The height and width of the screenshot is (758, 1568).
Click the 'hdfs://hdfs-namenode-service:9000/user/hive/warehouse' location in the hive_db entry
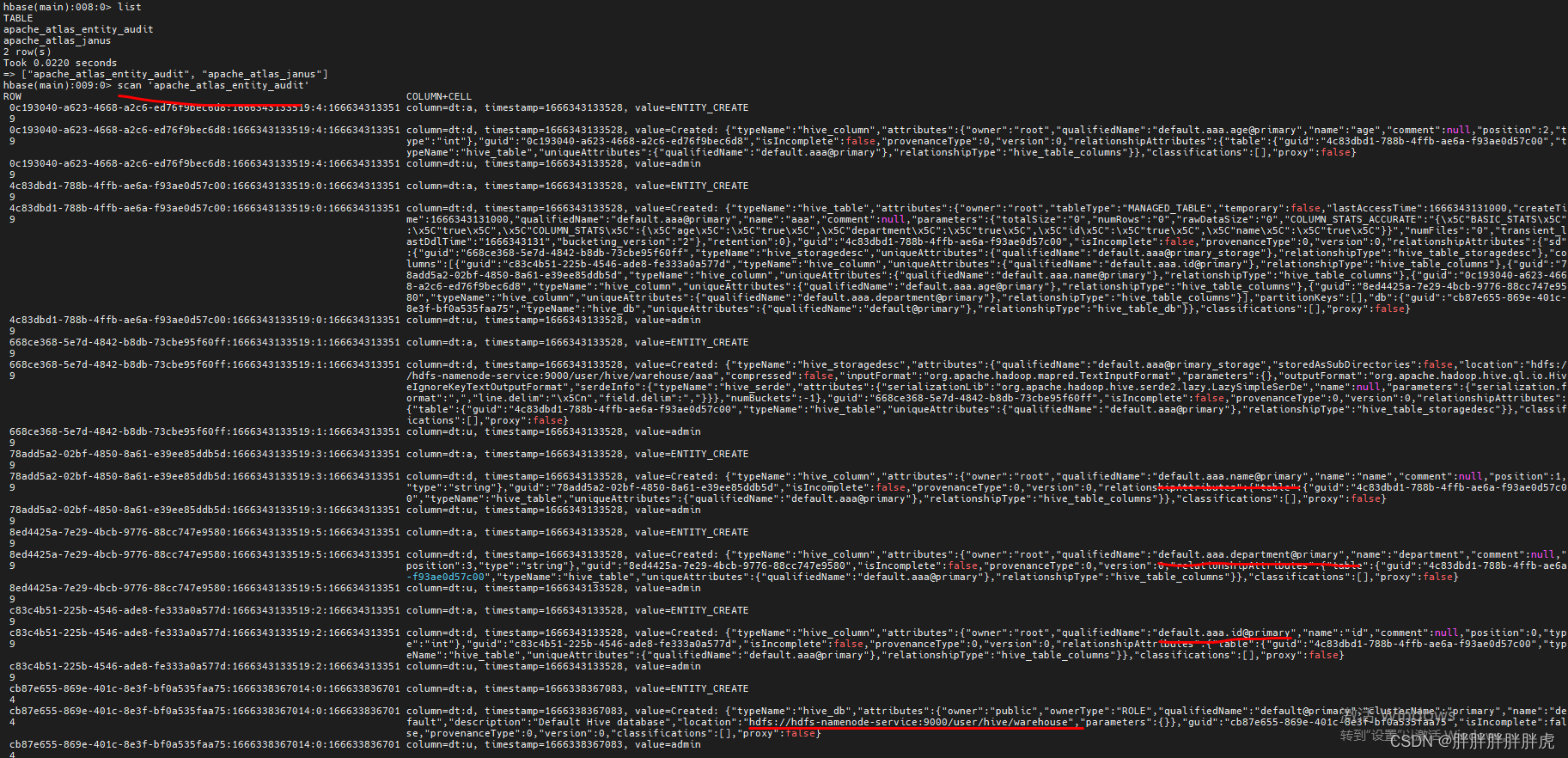click(x=910, y=722)
